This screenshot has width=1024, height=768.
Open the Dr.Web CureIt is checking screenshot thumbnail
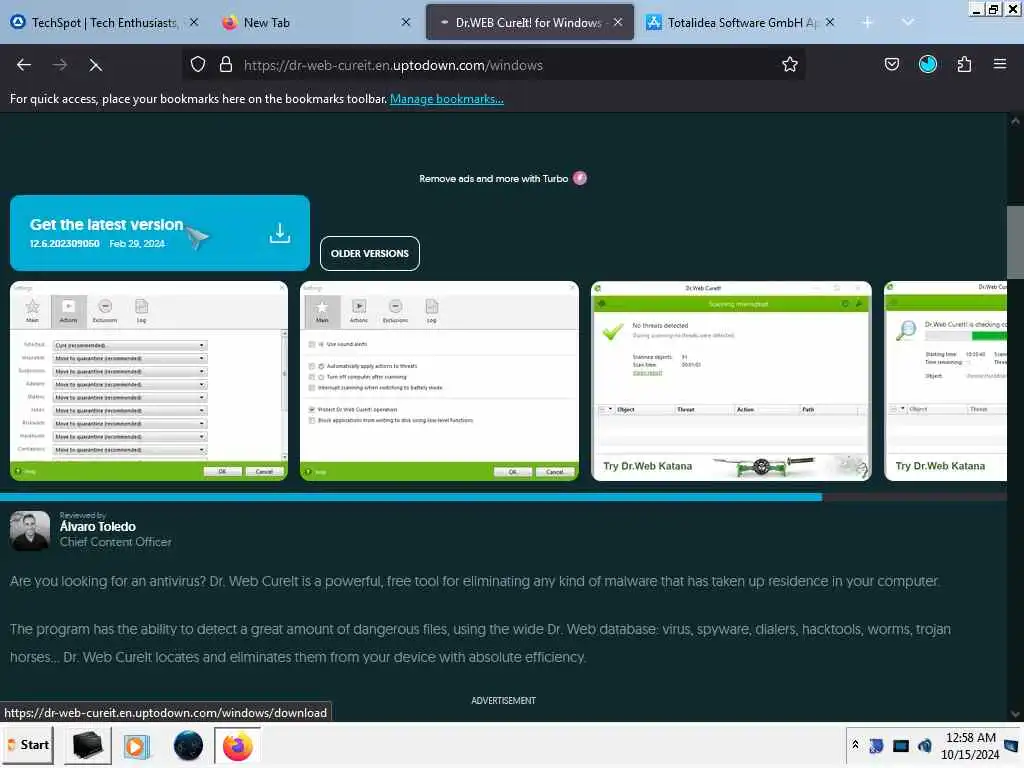coord(945,381)
